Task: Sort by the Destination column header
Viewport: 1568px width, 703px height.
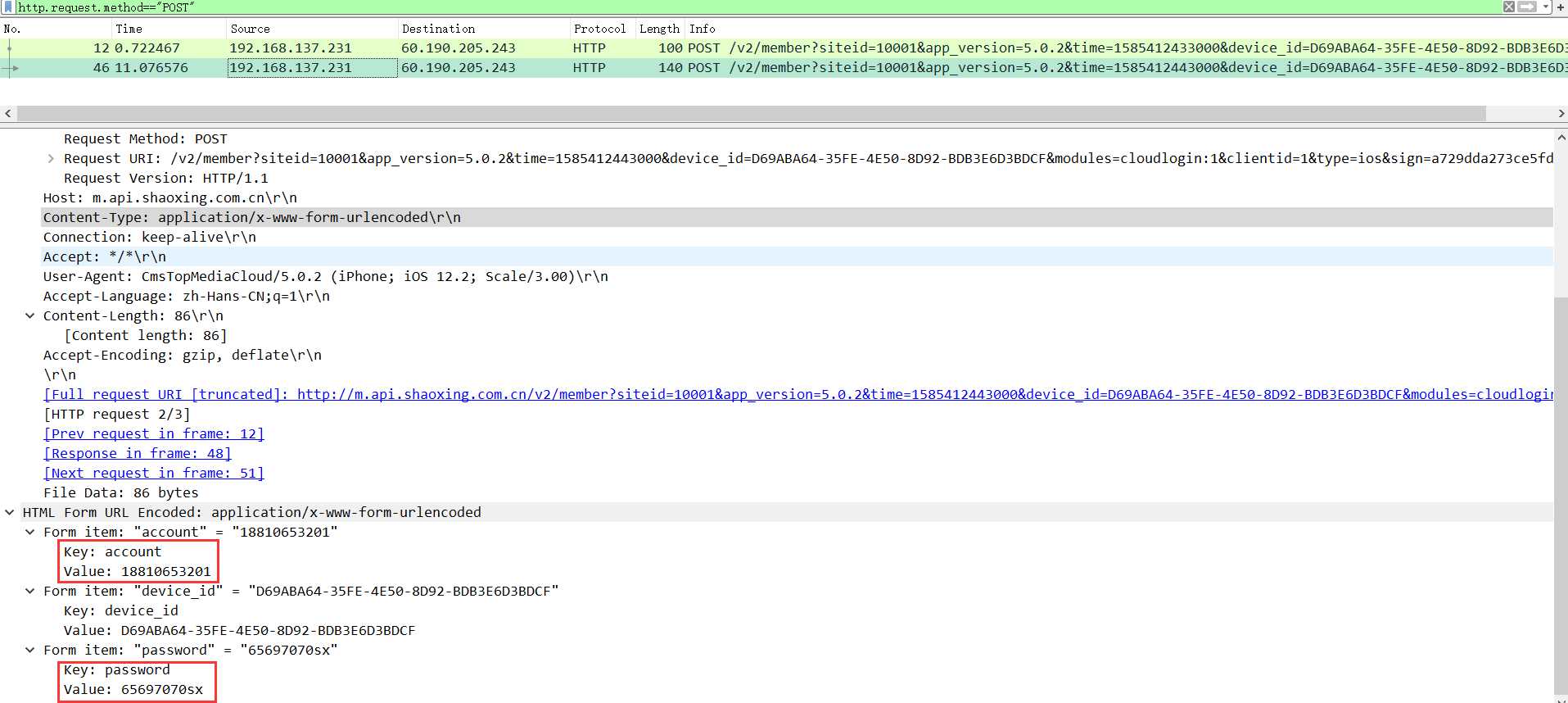Action: [484, 29]
